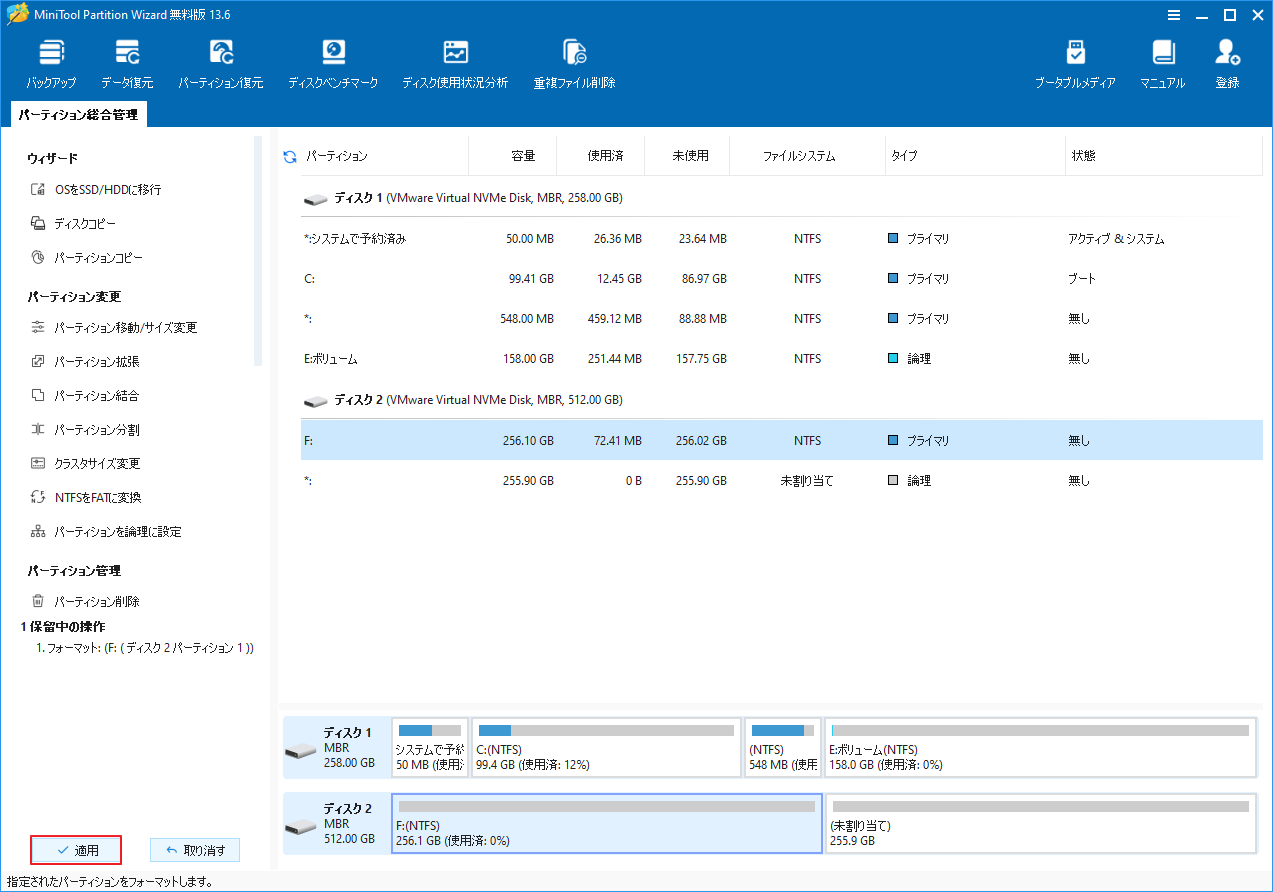Viewport: 1273px width, 892px height.
Task: Click the C: row プライマリ color square
Action: [893, 279]
